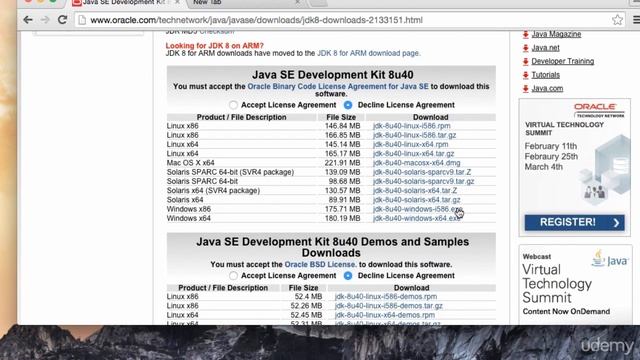Click the Solaris SPARC 64-bit (SVR4 package) cell
The image size is (640, 360).
[230, 172]
